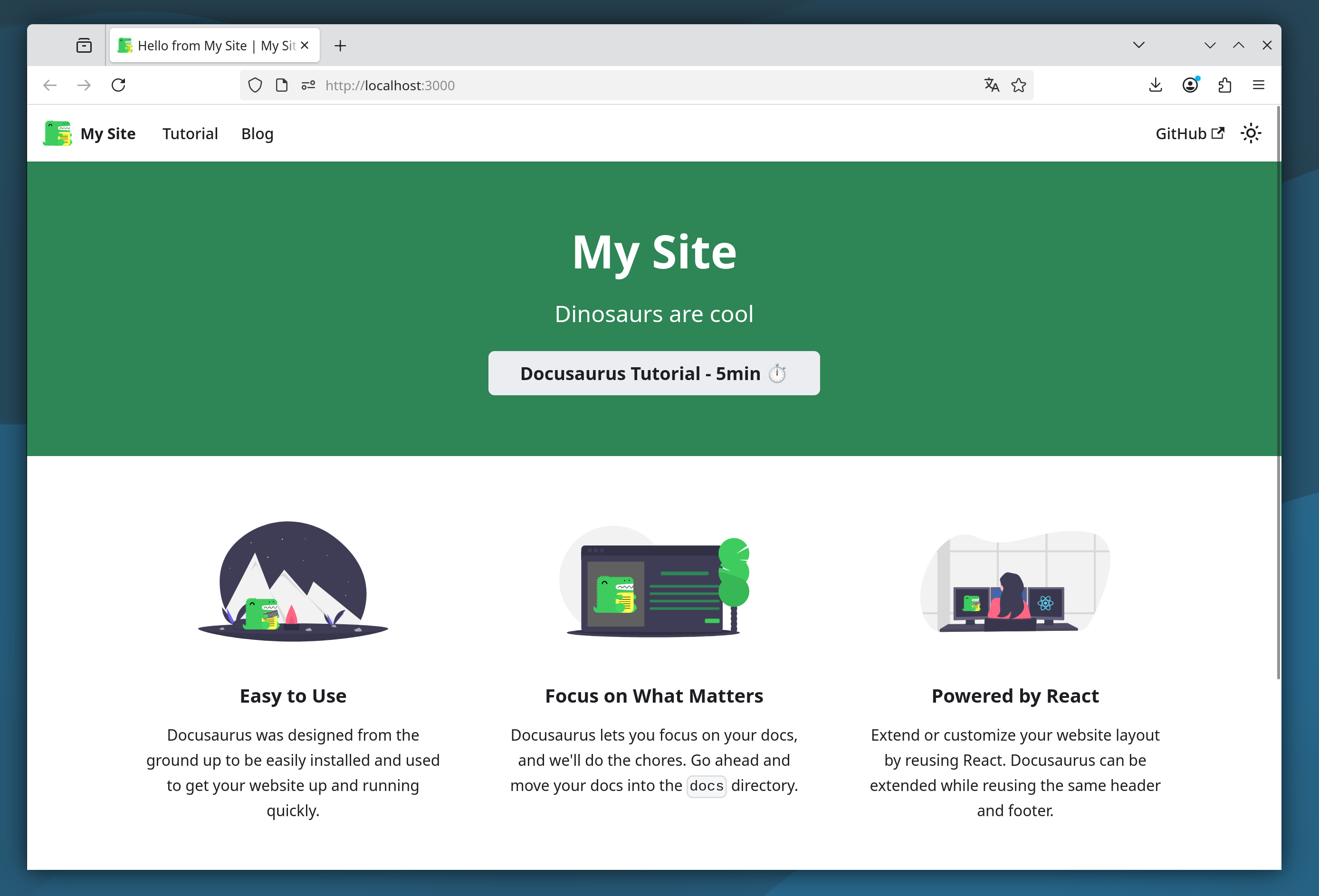Viewport: 1319px width, 896px height.
Task: Click the reload page icon
Action: 118,85
